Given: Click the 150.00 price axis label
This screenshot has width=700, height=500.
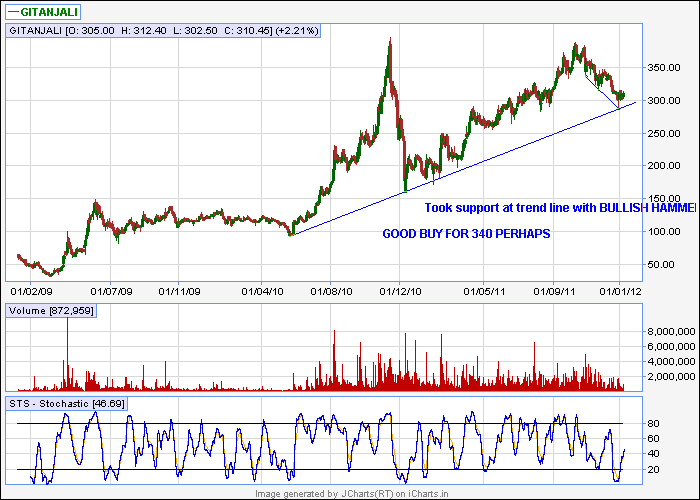Looking at the screenshot, I should click(664, 199).
